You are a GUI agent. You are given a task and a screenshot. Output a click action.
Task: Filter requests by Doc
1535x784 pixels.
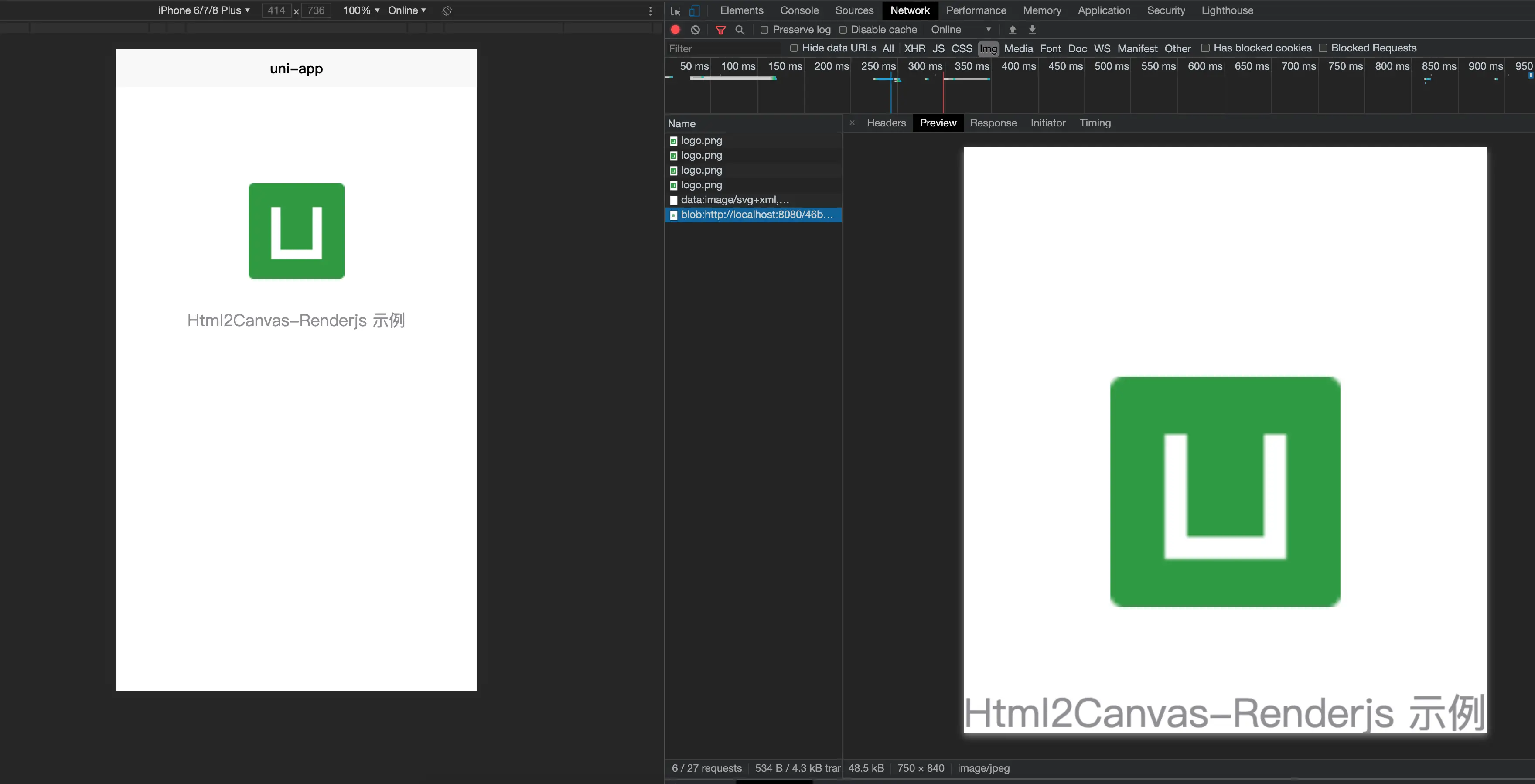(x=1078, y=48)
